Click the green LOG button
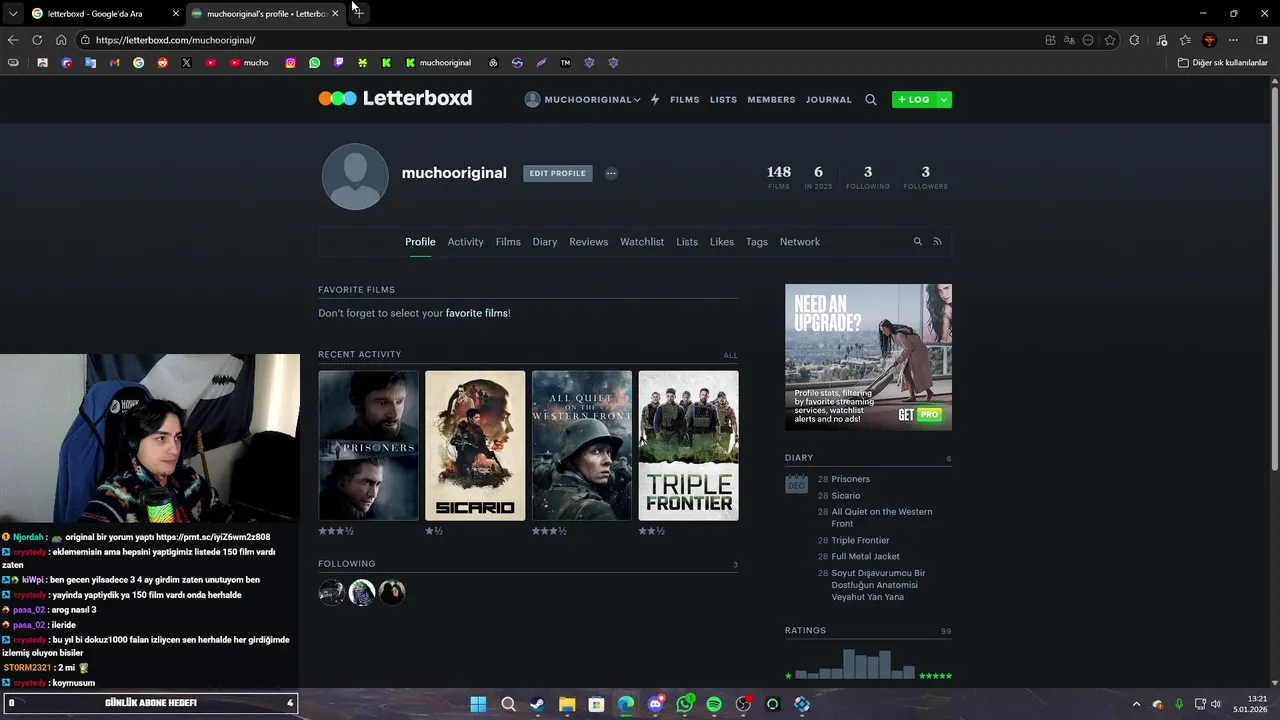The height and width of the screenshot is (720, 1280). pos(914,100)
